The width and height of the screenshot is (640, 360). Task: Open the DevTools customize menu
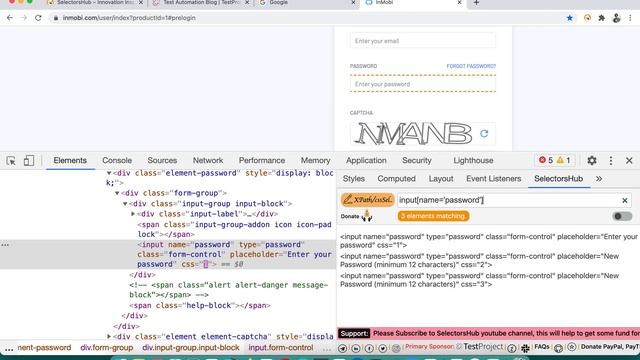point(611,160)
